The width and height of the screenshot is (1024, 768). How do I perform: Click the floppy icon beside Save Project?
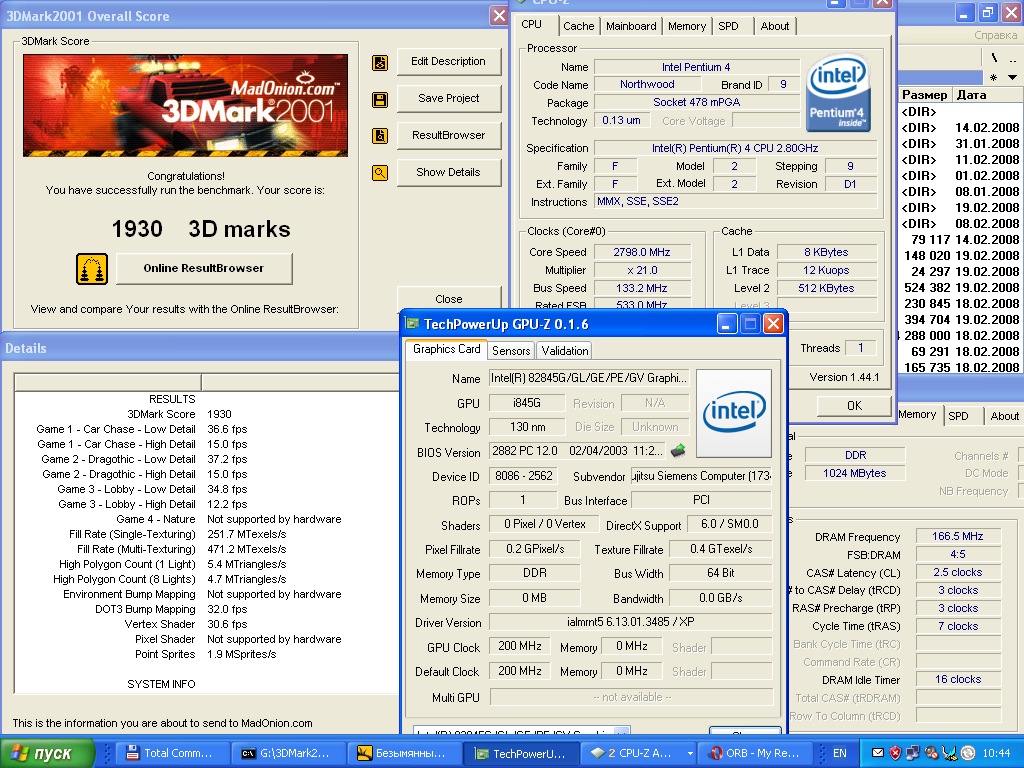379,100
